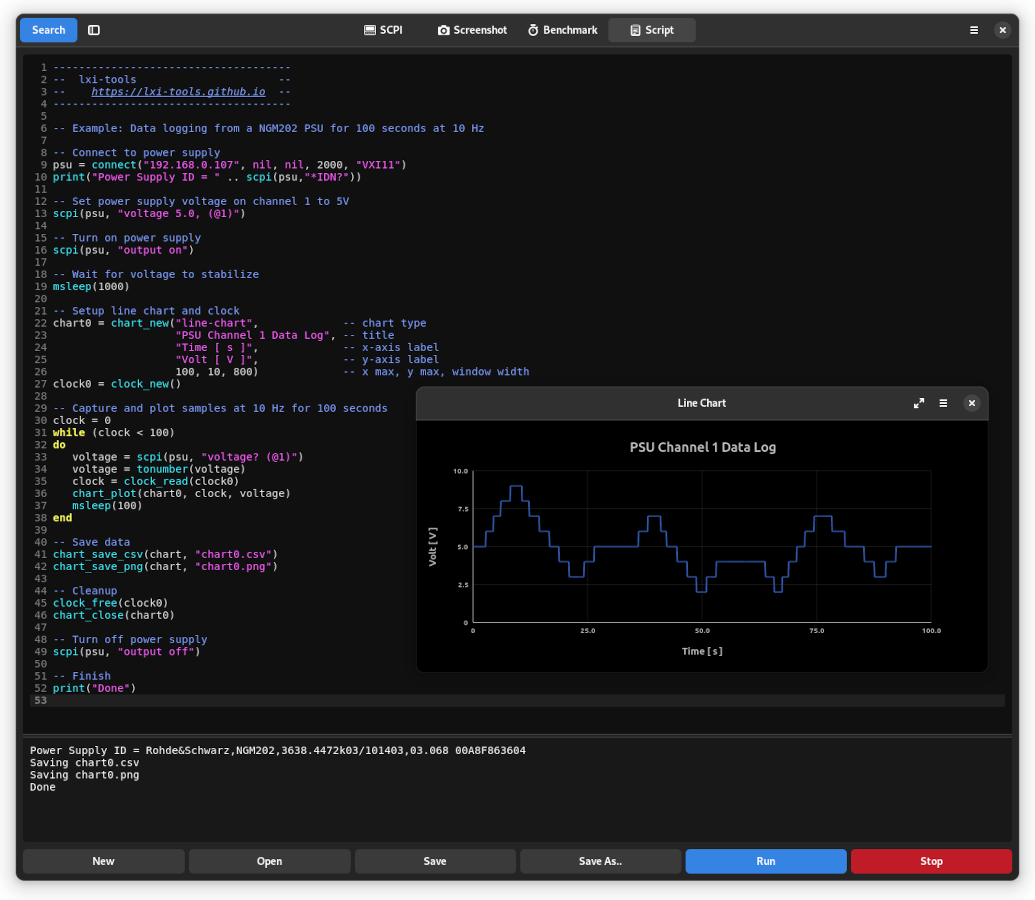The image size is (1035, 900).
Task: Close the main application window
Action: pyautogui.click(x=1002, y=30)
